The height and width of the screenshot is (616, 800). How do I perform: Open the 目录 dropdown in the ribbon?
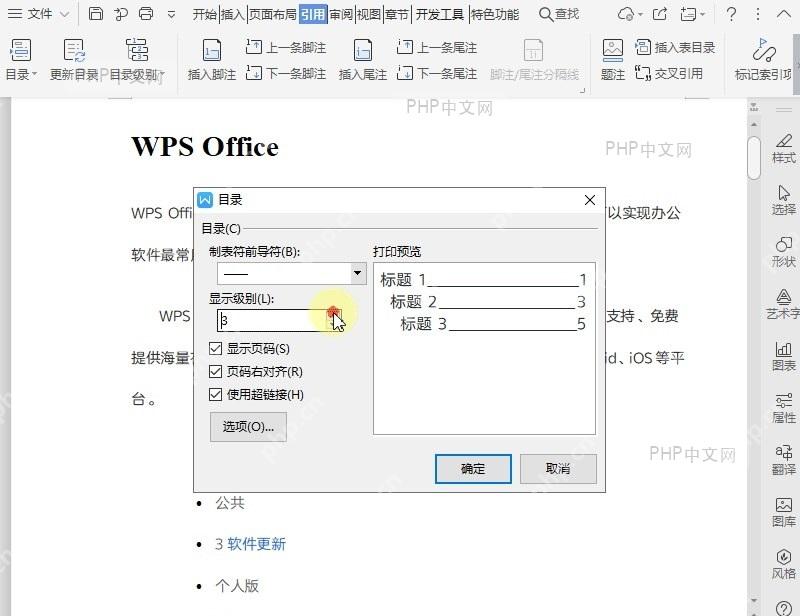[x=21, y=60]
